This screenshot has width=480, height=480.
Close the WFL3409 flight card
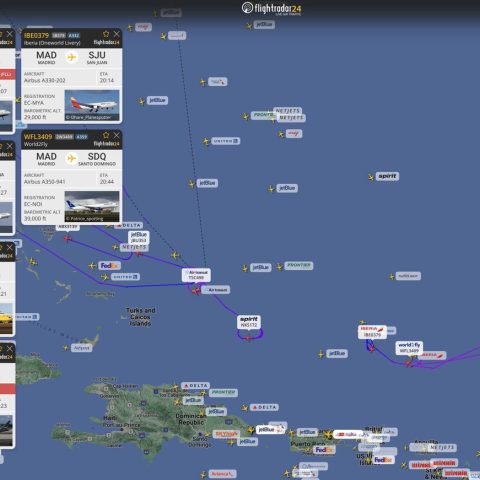point(116,135)
